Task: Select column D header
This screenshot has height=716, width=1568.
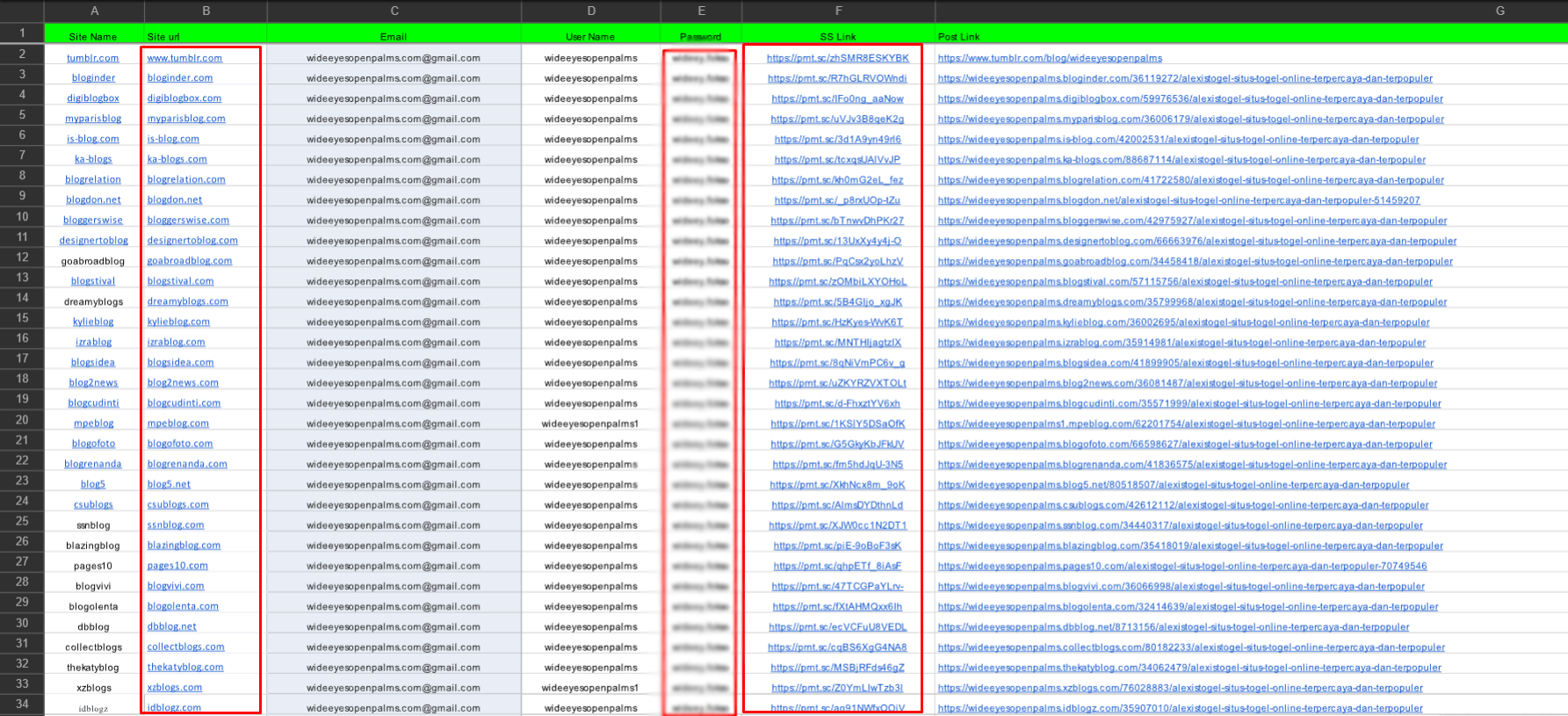Action: click(x=591, y=11)
